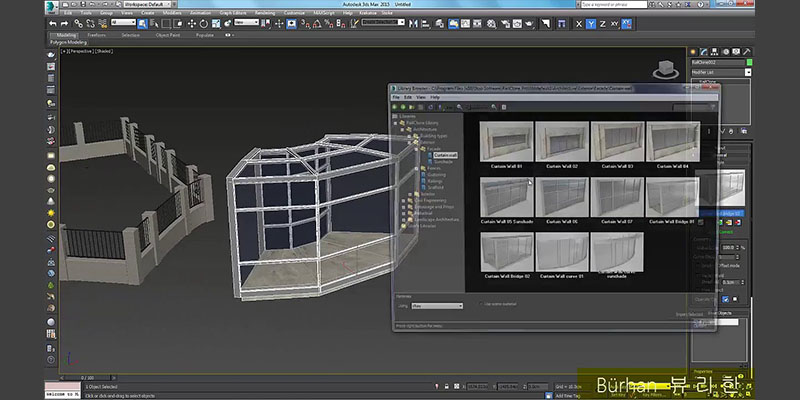This screenshot has height=400, width=800.
Task: Open the Graph Editors menu
Action: coord(233,12)
